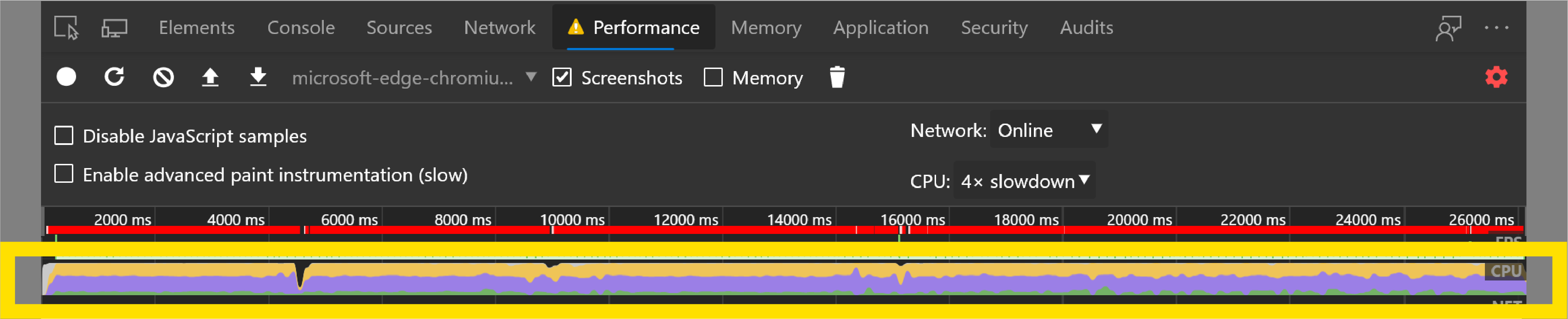Image resolution: width=1568 pixels, height=319 pixels.
Task: Click the reload and record profile icon
Action: (114, 77)
